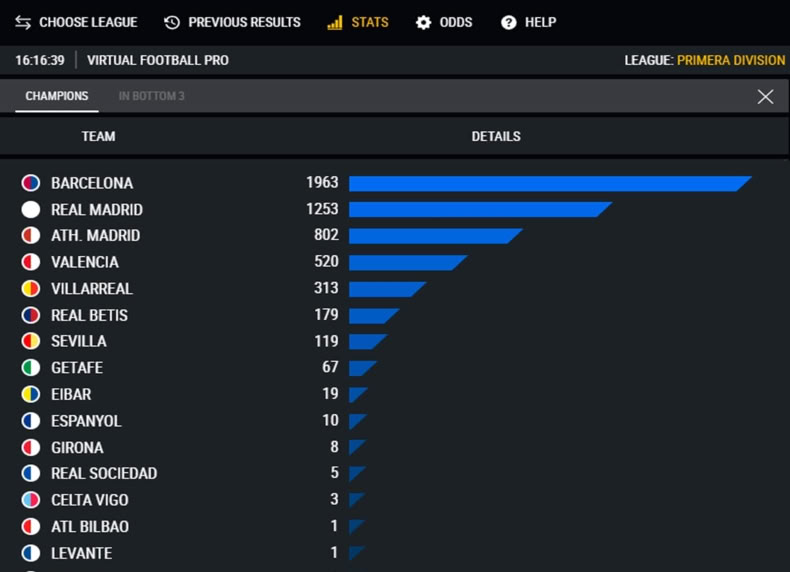Image resolution: width=790 pixels, height=572 pixels.
Task: Click the Primera Division league link
Action: [x=731, y=60]
